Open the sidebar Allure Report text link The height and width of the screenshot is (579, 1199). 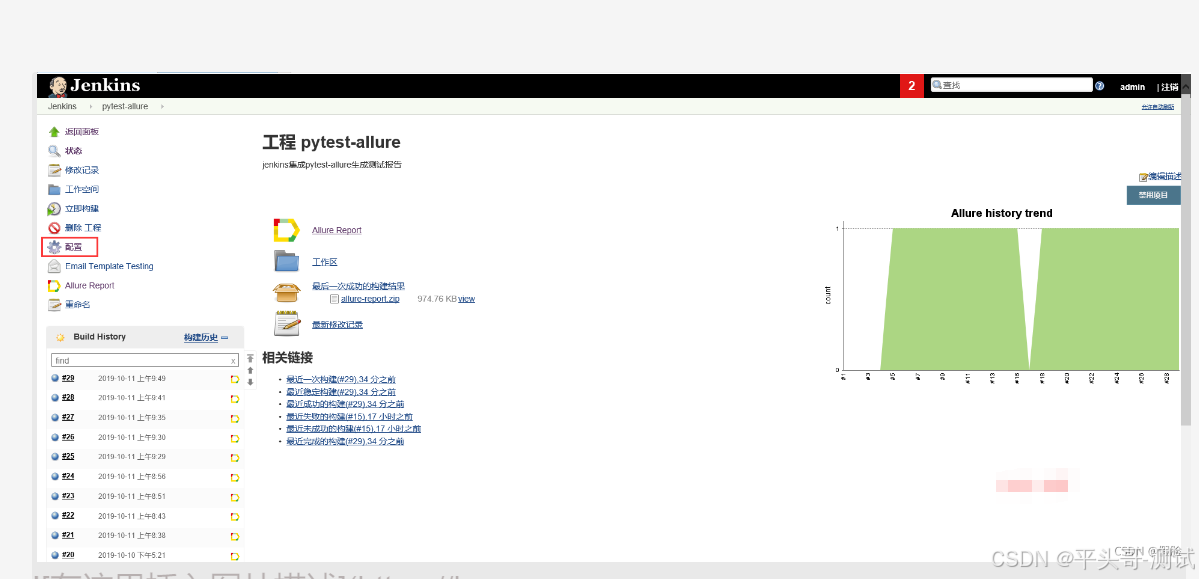click(89, 285)
